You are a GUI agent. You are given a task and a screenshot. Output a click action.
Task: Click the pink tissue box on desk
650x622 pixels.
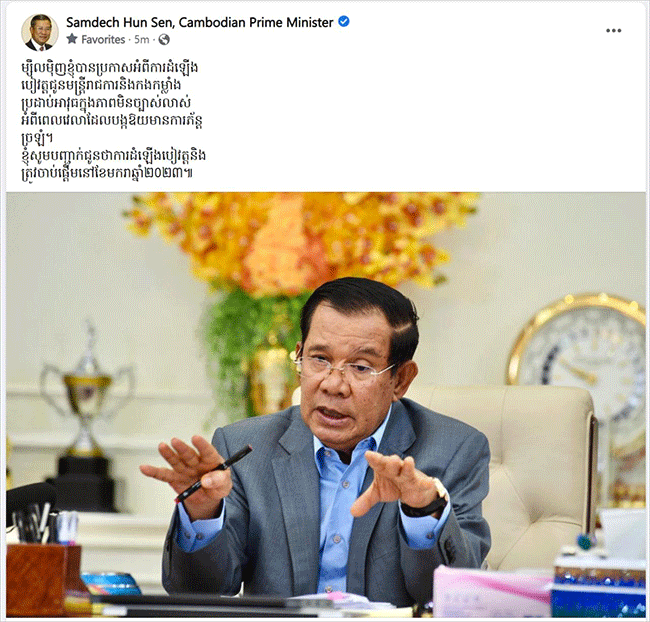pos(491,591)
